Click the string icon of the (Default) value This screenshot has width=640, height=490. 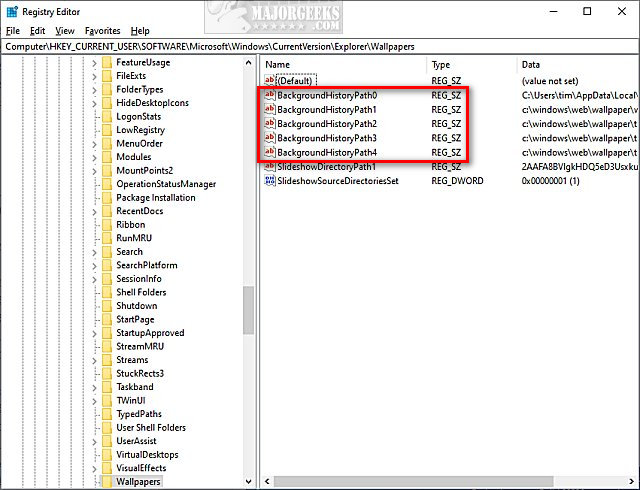point(270,80)
